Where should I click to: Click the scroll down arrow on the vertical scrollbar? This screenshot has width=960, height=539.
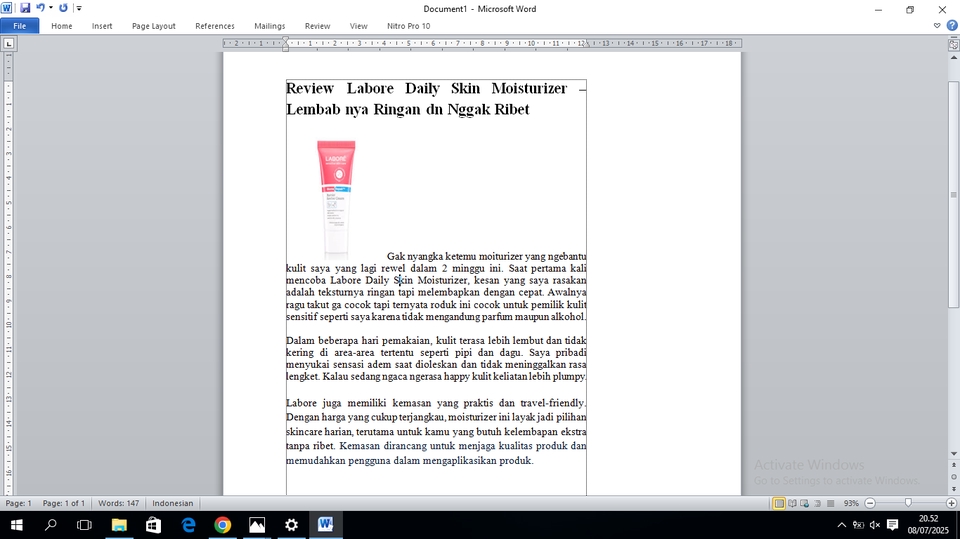point(953,453)
